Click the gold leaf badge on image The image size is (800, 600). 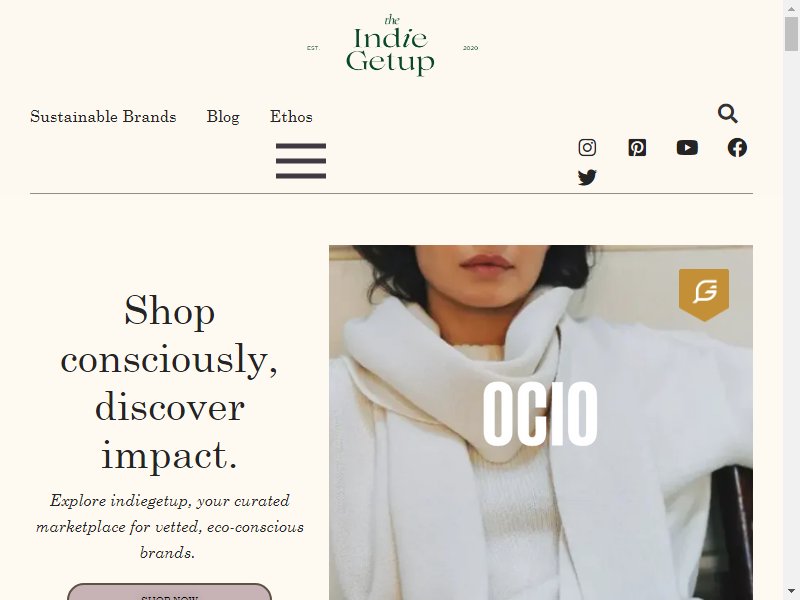coord(704,294)
